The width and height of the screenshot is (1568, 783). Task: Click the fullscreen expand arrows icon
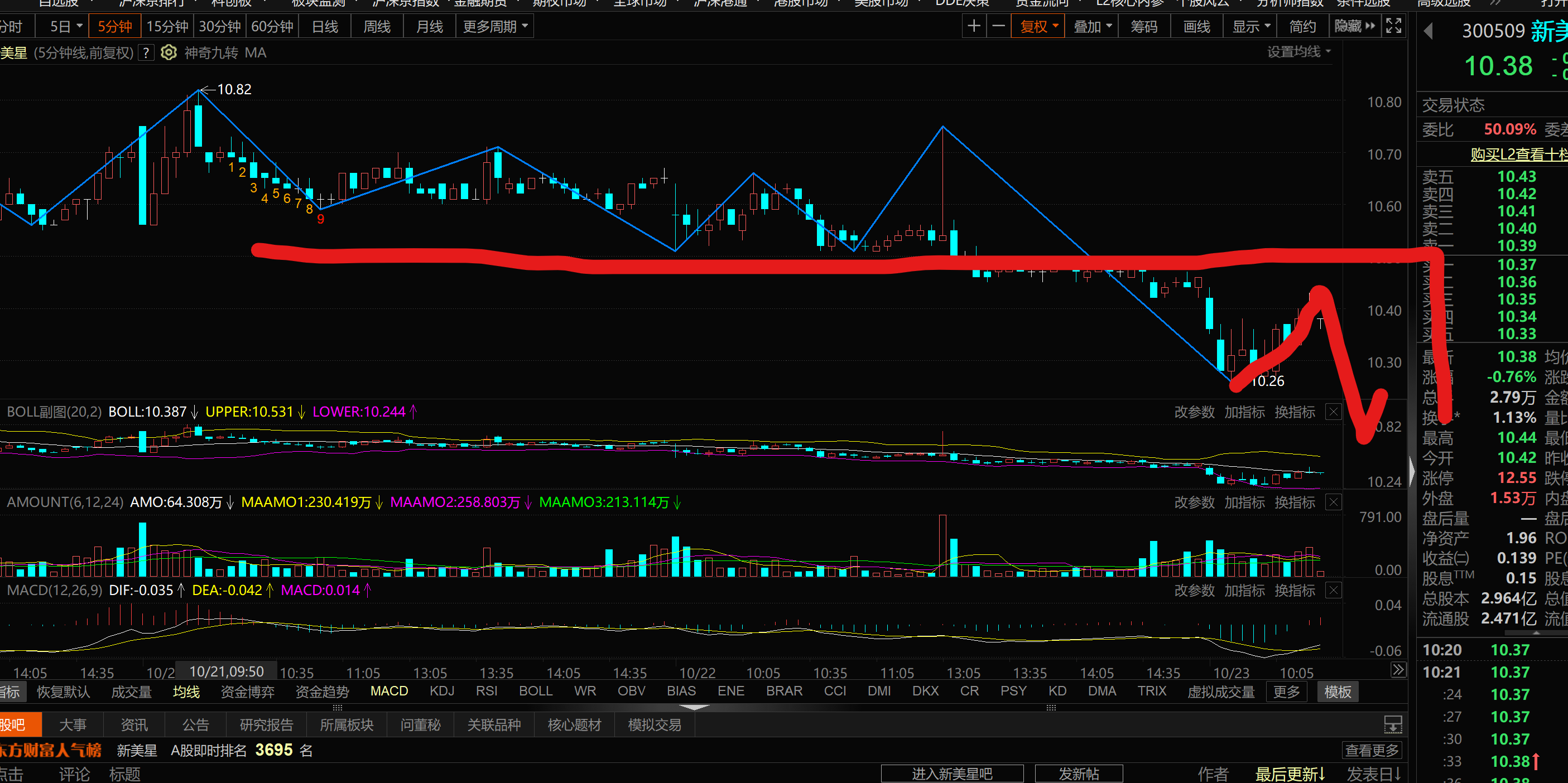point(1393,26)
